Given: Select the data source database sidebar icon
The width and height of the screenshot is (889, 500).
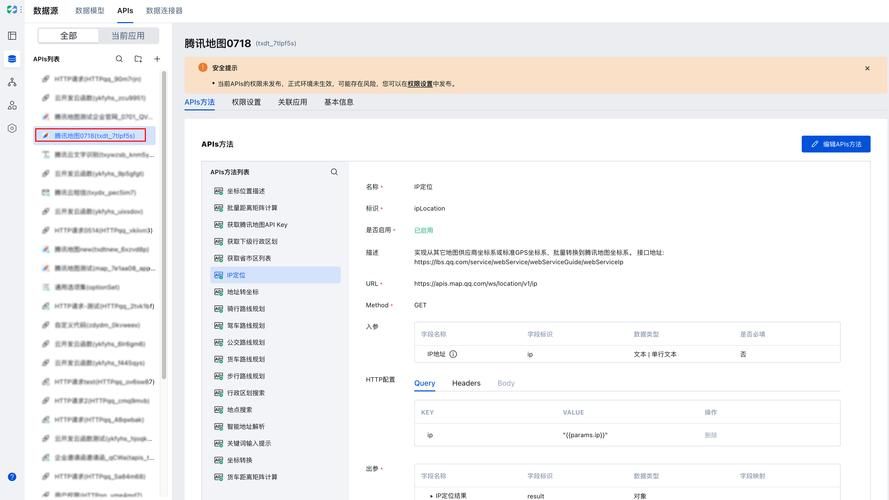Looking at the screenshot, I should [x=12, y=59].
